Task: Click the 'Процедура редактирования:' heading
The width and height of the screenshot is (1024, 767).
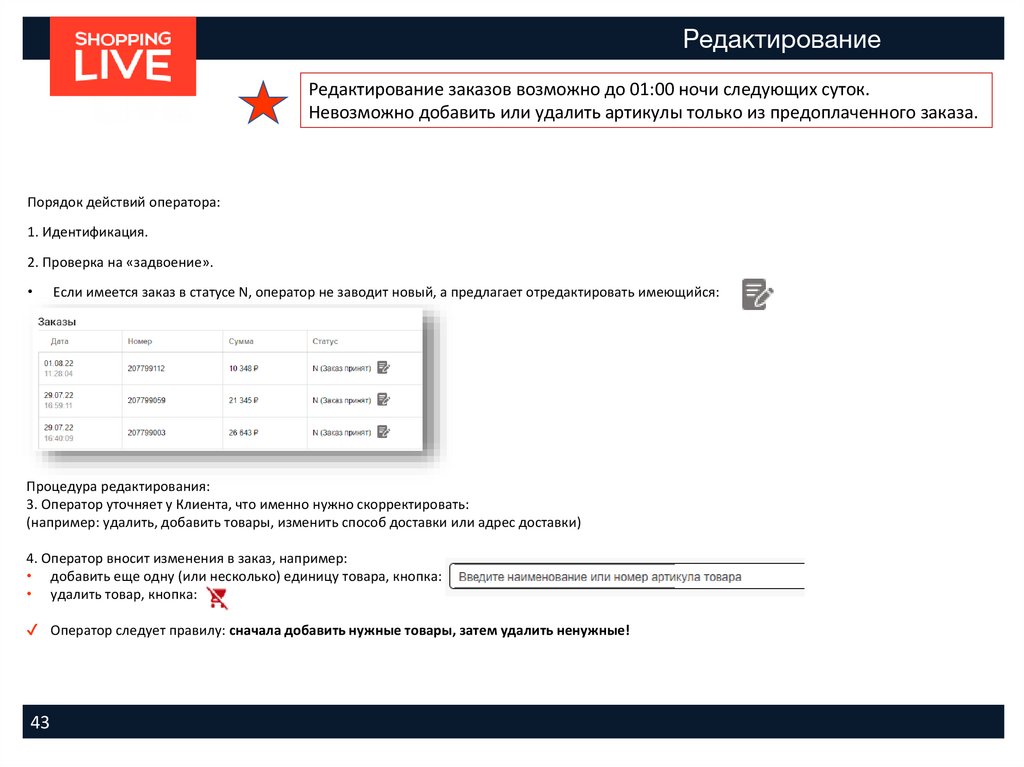Action: tap(118, 486)
